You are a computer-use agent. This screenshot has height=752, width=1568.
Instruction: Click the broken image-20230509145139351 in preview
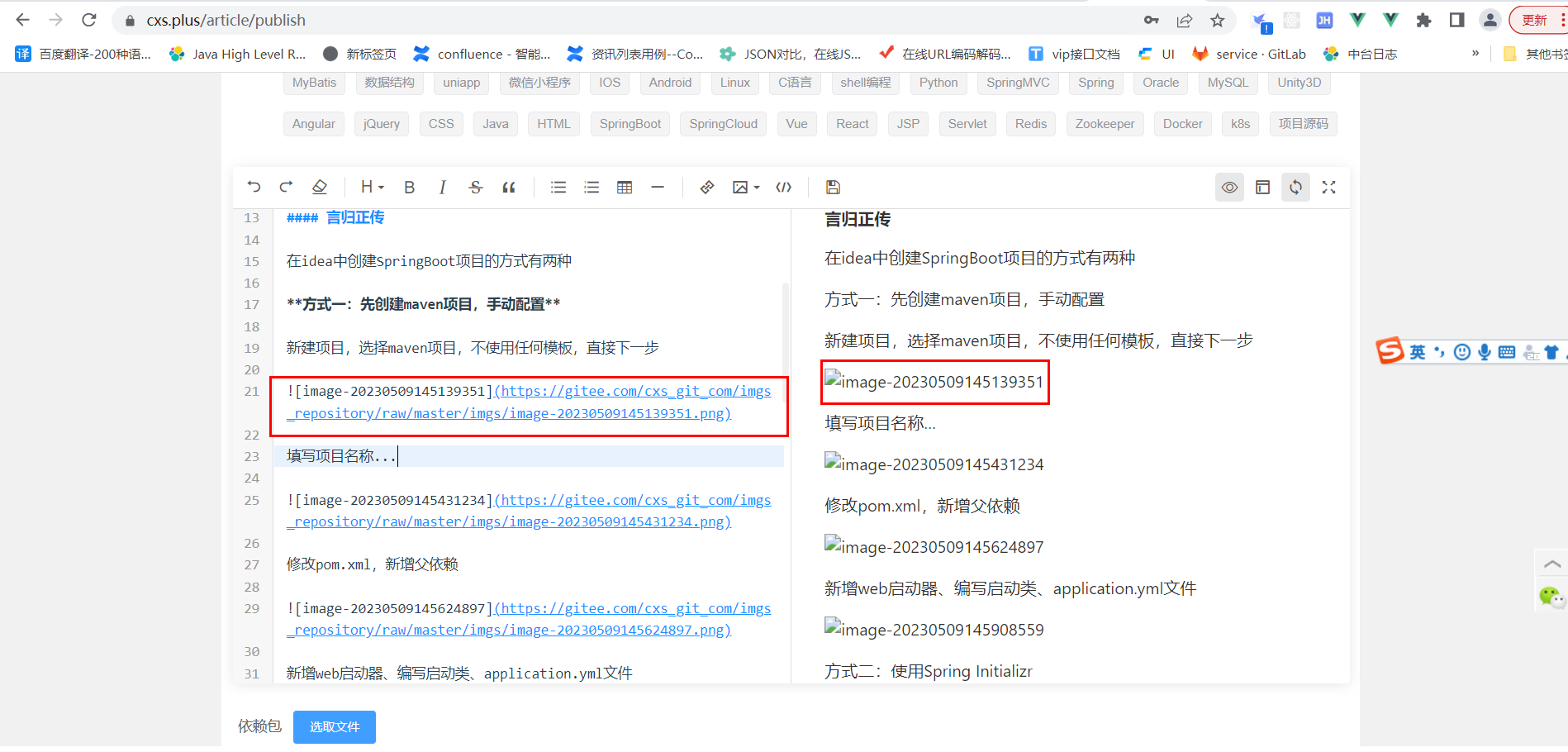pyautogui.click(x=934, y=382)
